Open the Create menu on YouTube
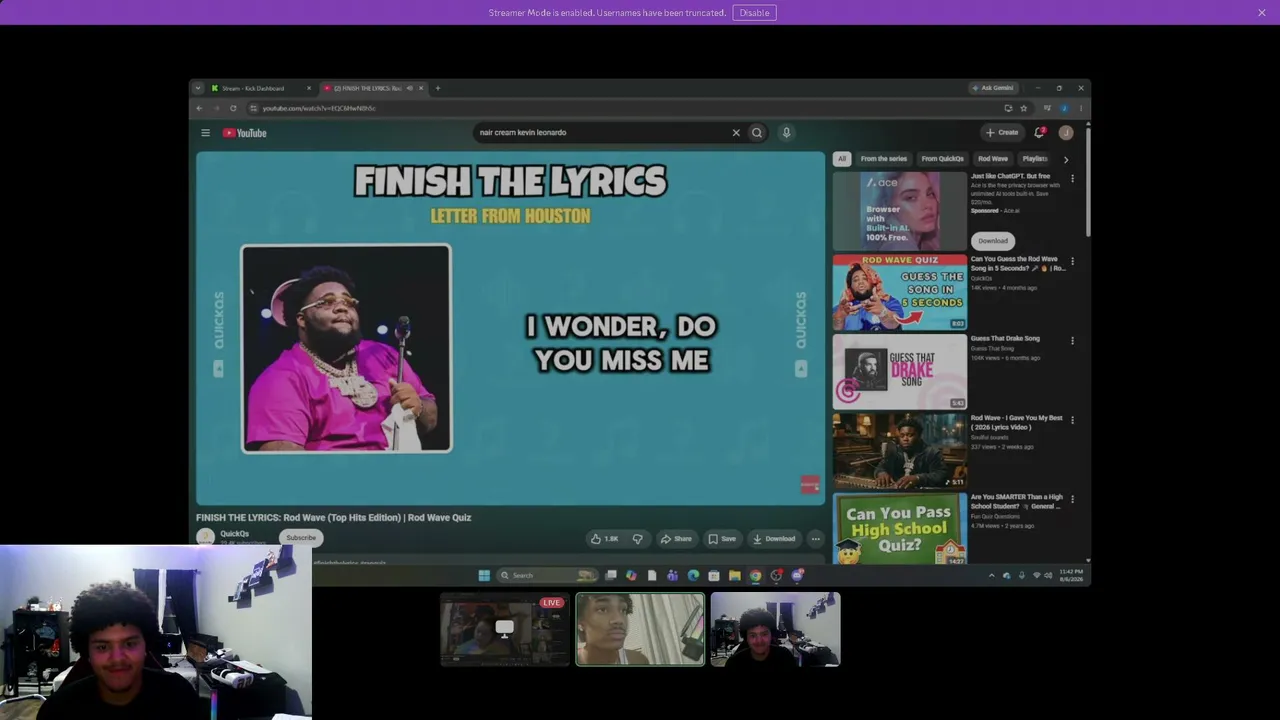Viewport: 1280px width, 720px height. [1001, 132]
